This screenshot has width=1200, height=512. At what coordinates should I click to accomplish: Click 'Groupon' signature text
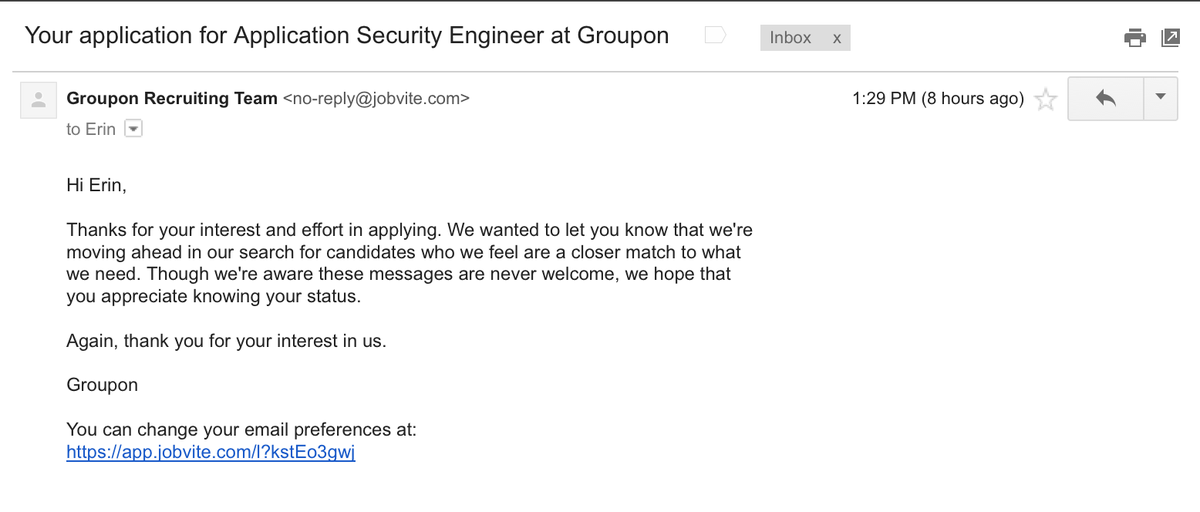[102, 385]
